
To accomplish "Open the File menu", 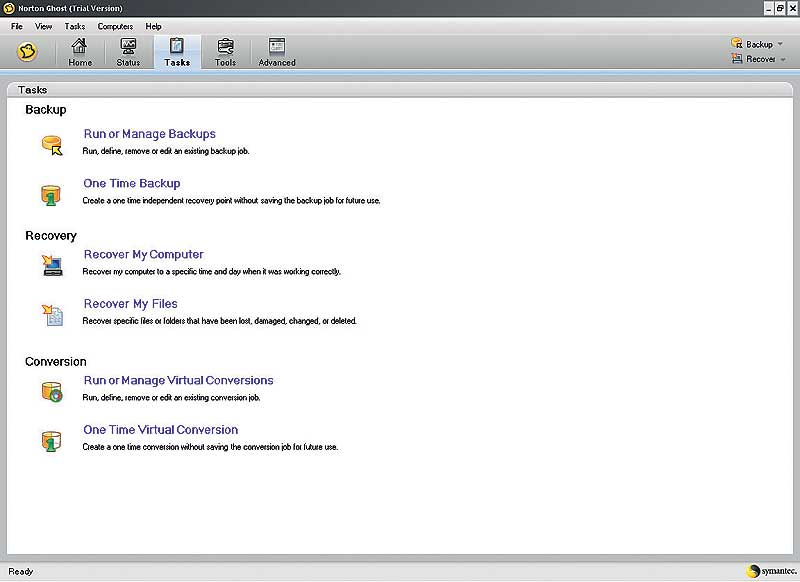I will 17,26.
